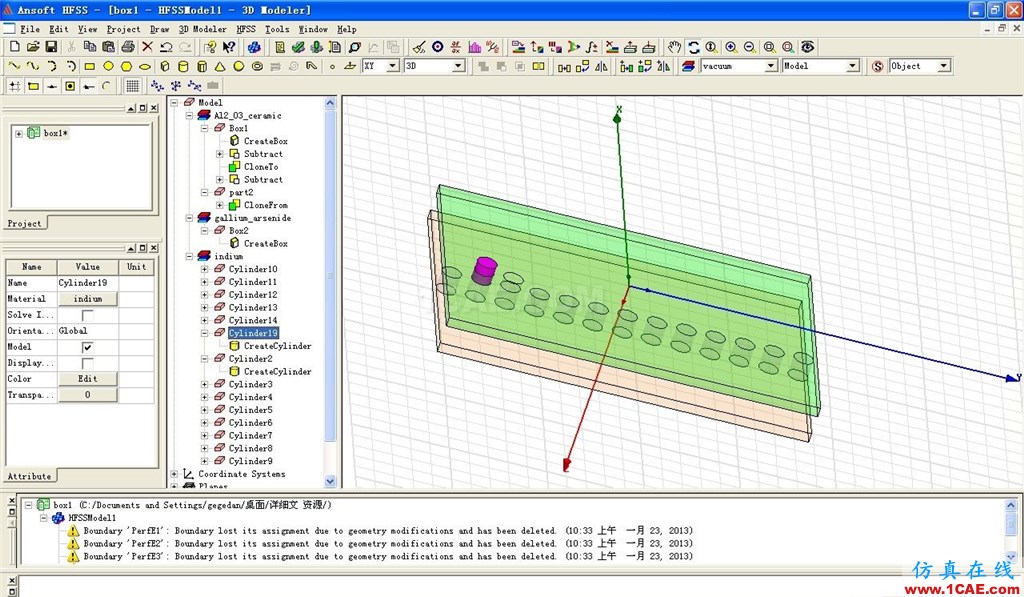Click the Transparency value 0 button
The image size is (1024, 597).
[88, 395]
